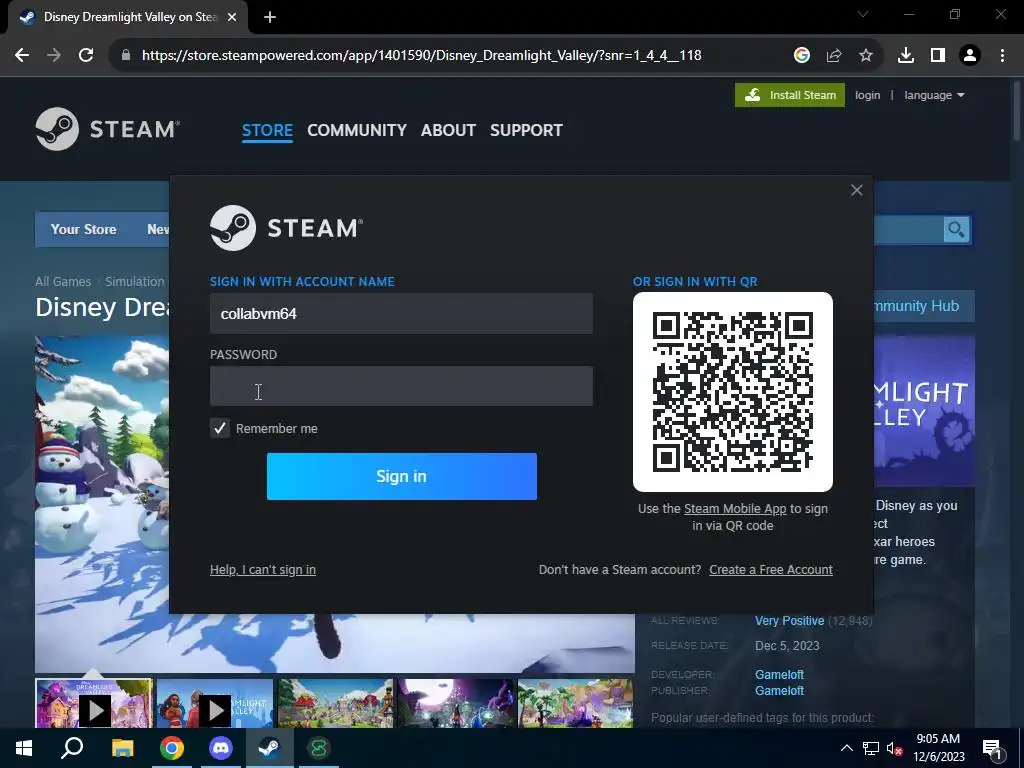Open Discord from the taskbar
The width and height of the screenshot is (1024, 768).
point(221,748)
